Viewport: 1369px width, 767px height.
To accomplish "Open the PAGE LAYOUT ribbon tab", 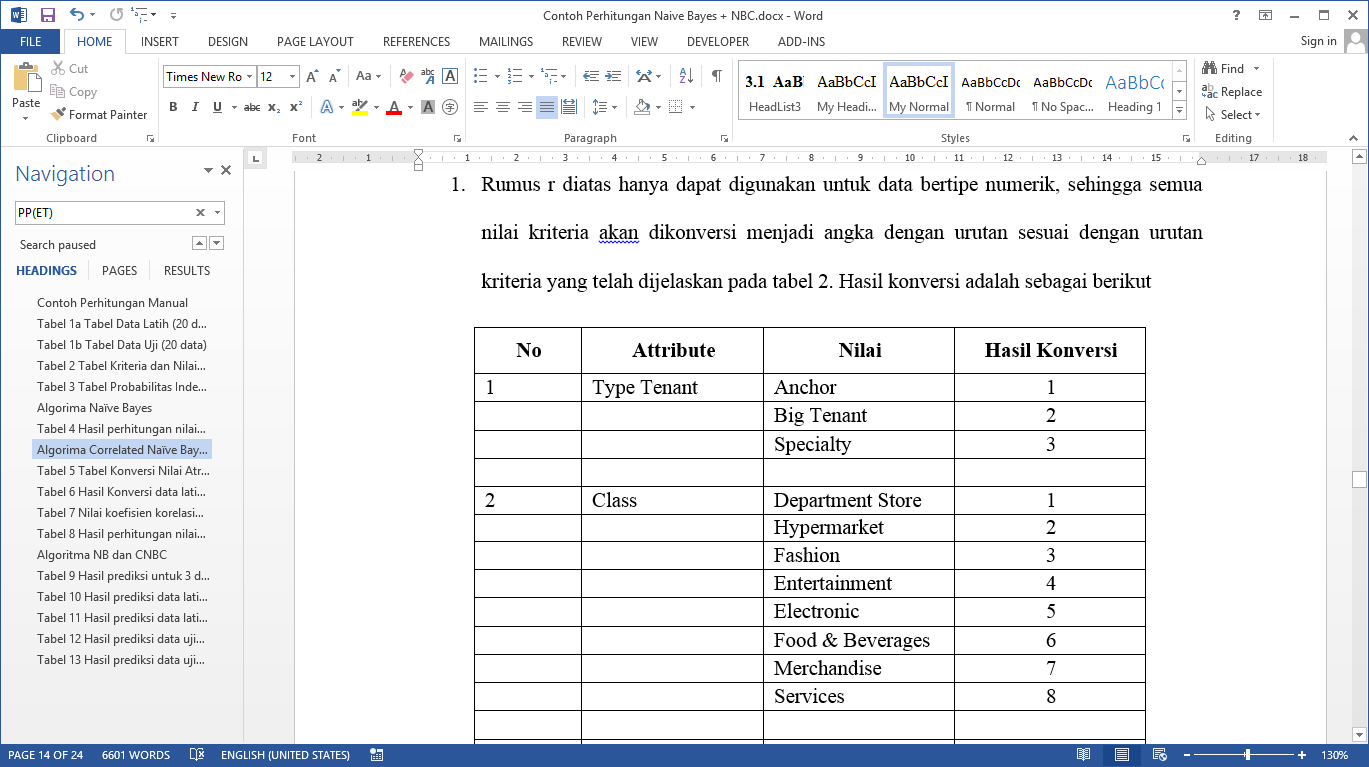I will (315, 42).
